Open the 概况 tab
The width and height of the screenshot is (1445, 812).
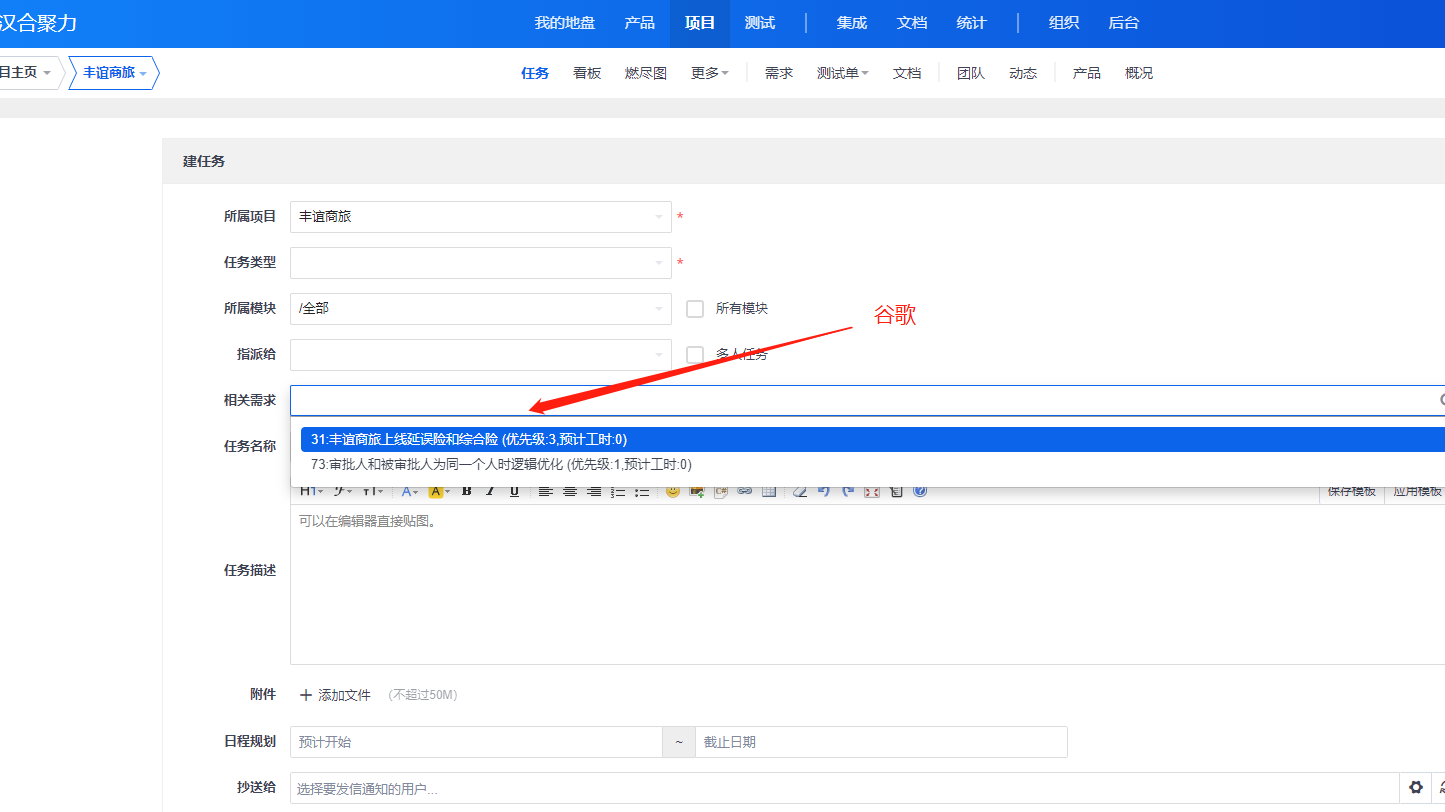point(1139,73)
